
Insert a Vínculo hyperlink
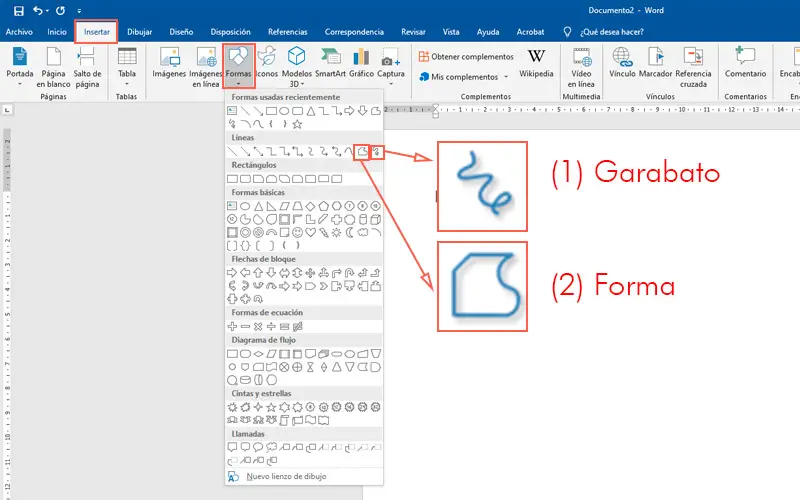(x=622, y=63)
